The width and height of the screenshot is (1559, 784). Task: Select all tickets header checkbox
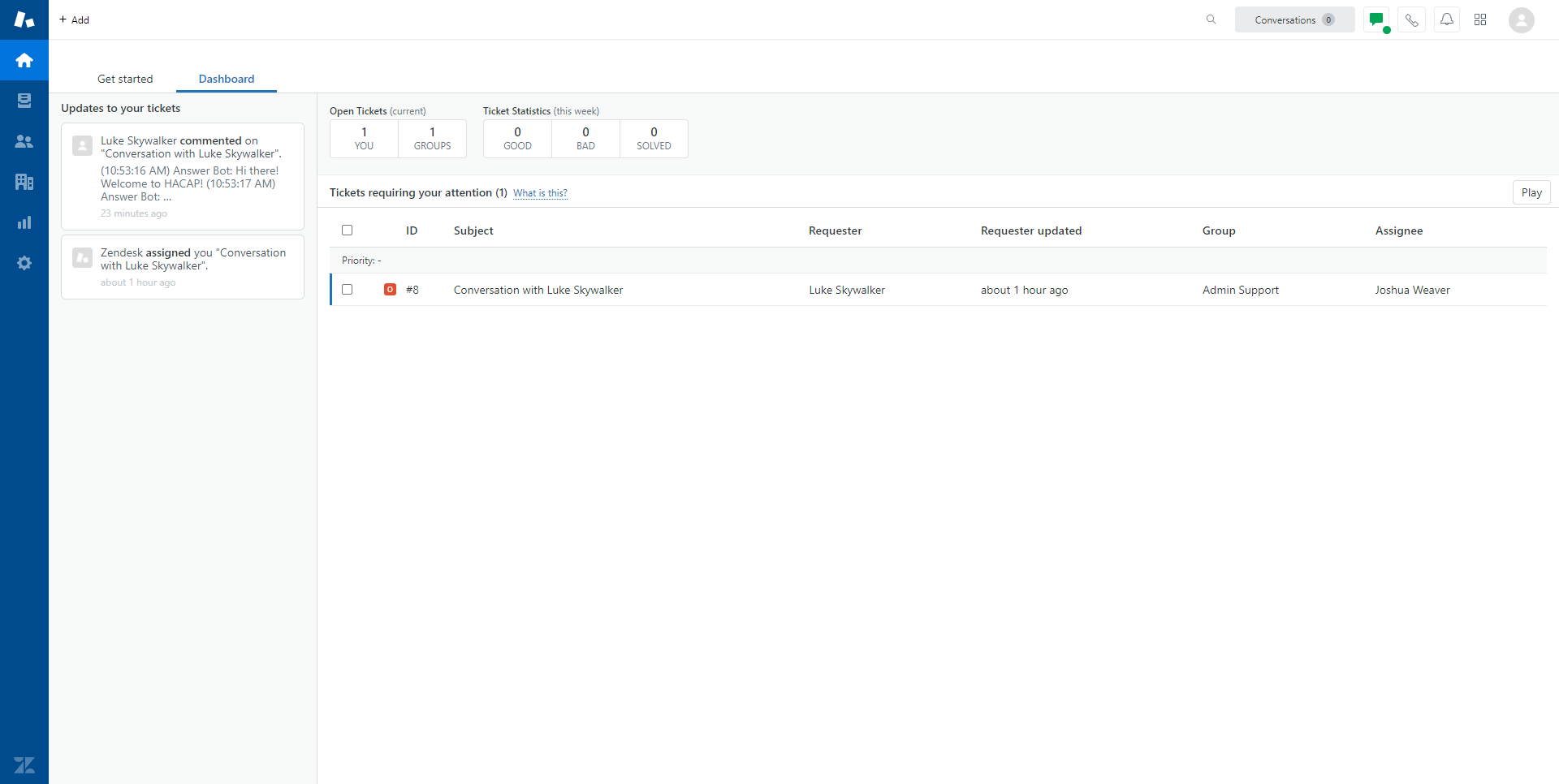tap(348, 230)
